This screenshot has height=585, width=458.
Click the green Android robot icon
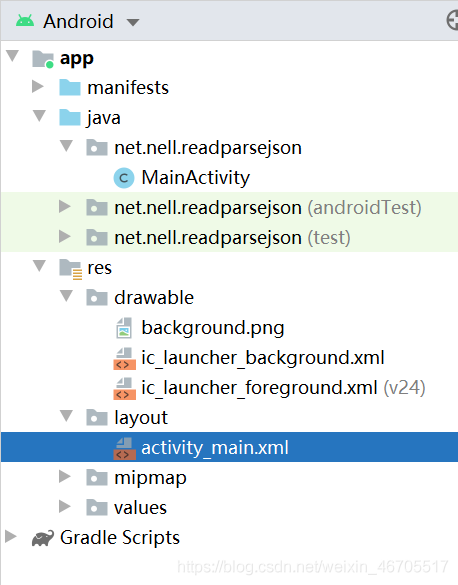tap(25, 21)
